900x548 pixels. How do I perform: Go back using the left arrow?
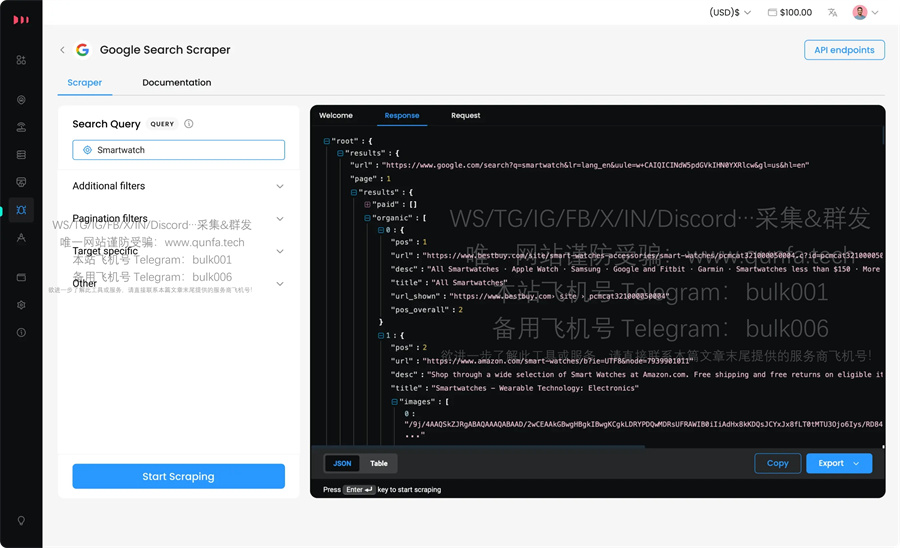[62, 50]
